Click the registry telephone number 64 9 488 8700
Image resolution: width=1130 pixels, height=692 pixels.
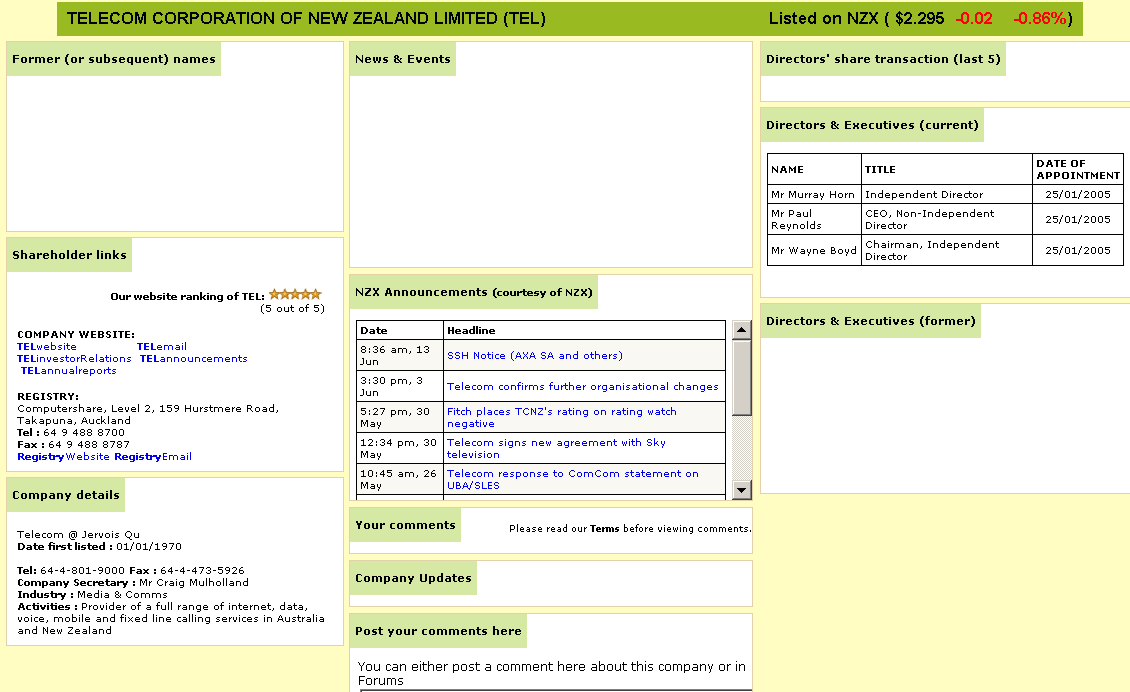click(x=84, y=432)
